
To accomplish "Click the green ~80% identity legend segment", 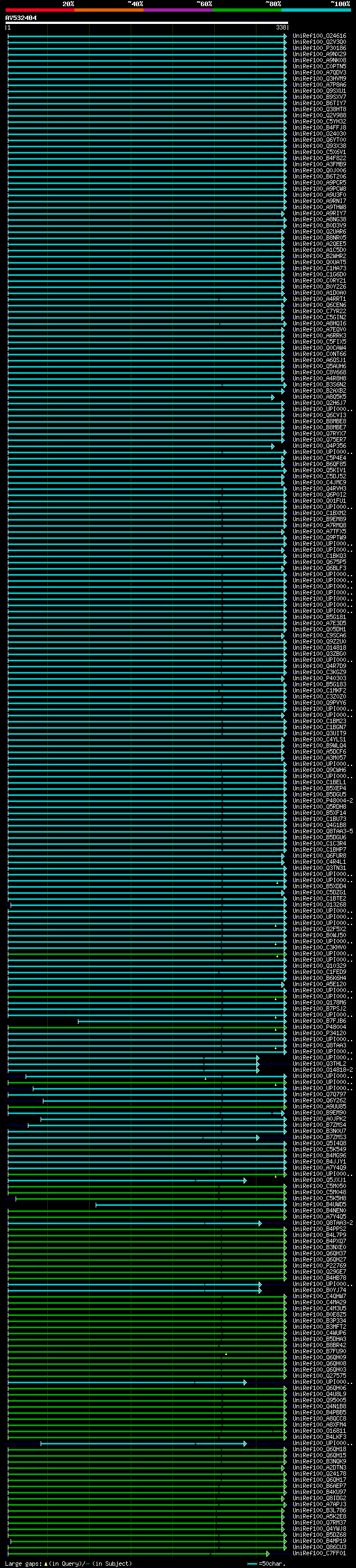I will (247, 10).
